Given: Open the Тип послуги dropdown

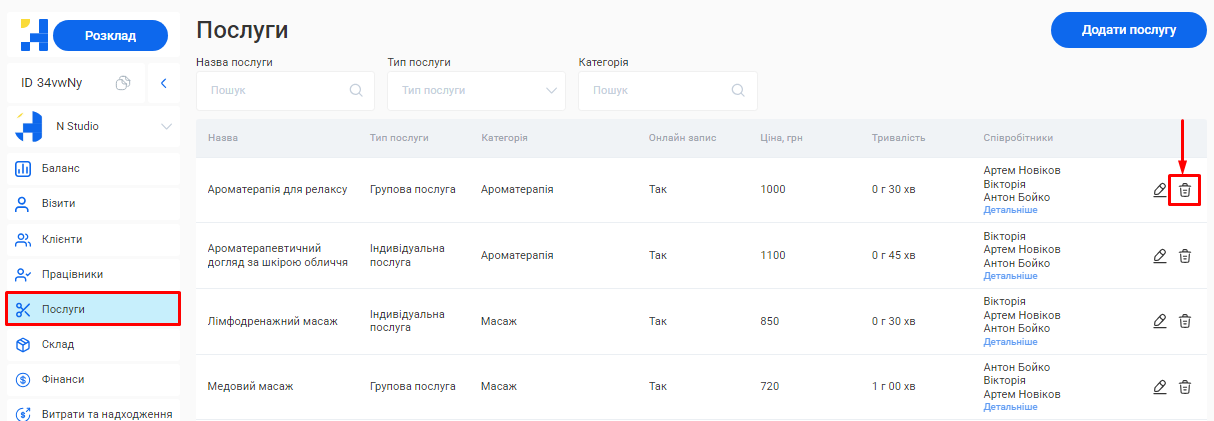Looking at the screenshot, I should coord(476,90).
